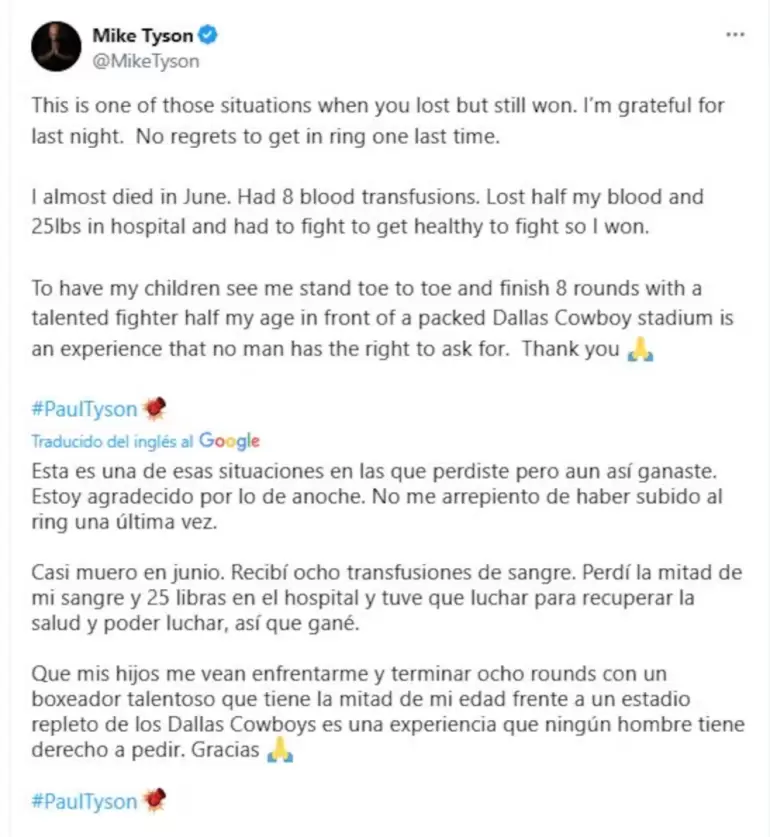Click boxing glove emoji beside Spanish hashtag
The image size is (770, 837).
point(154,801)
